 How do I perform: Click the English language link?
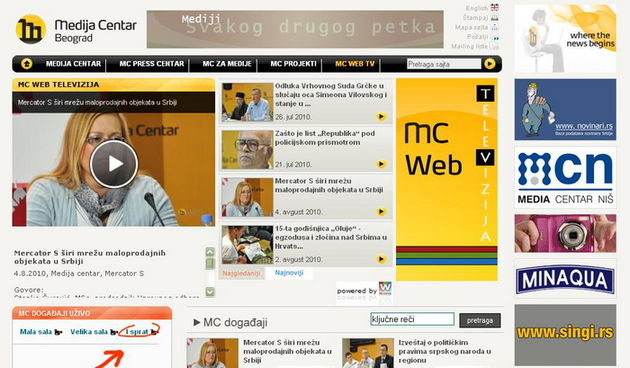coord(477,8)
